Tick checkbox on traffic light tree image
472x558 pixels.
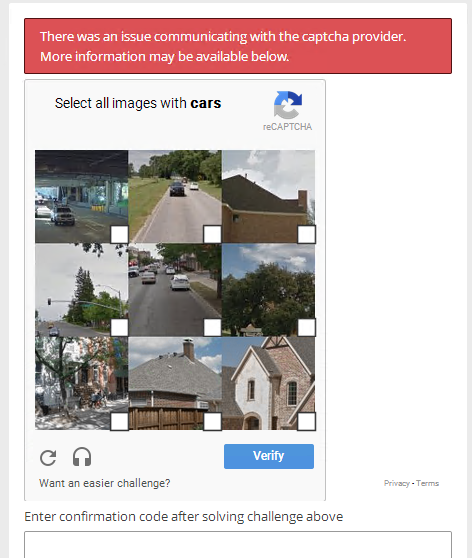tap(119, 327)
